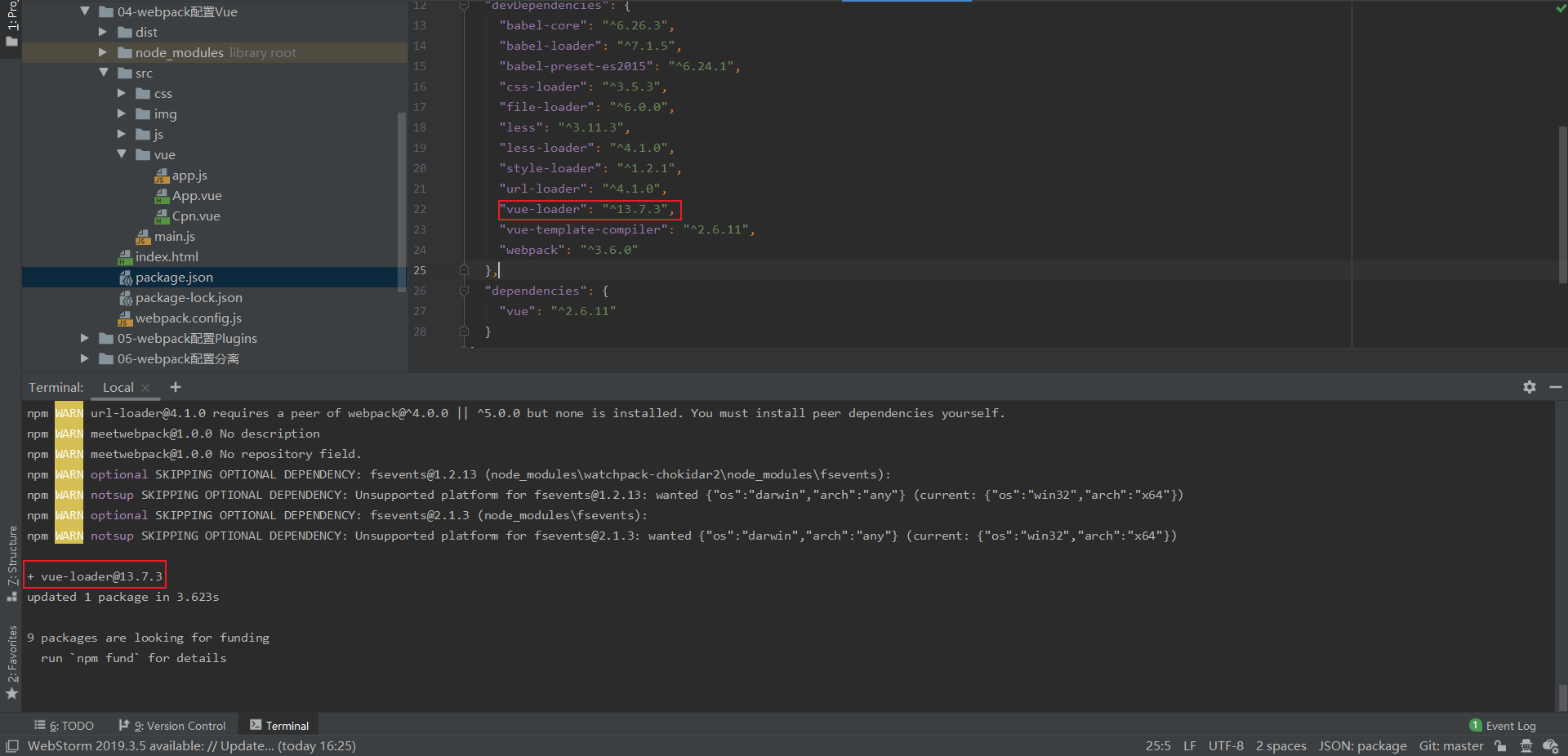Collapse the vue folder arrow

coord(122,154)
